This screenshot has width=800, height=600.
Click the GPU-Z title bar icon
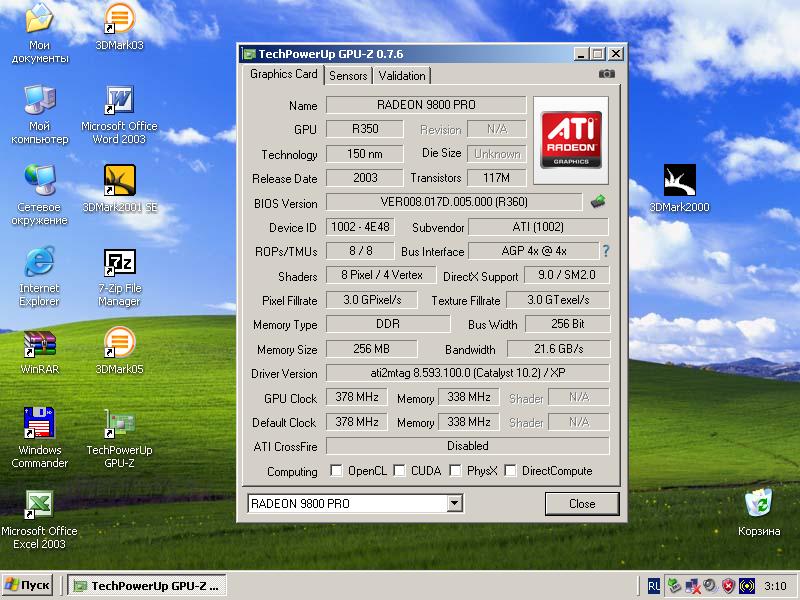click(x=249, y=54)
